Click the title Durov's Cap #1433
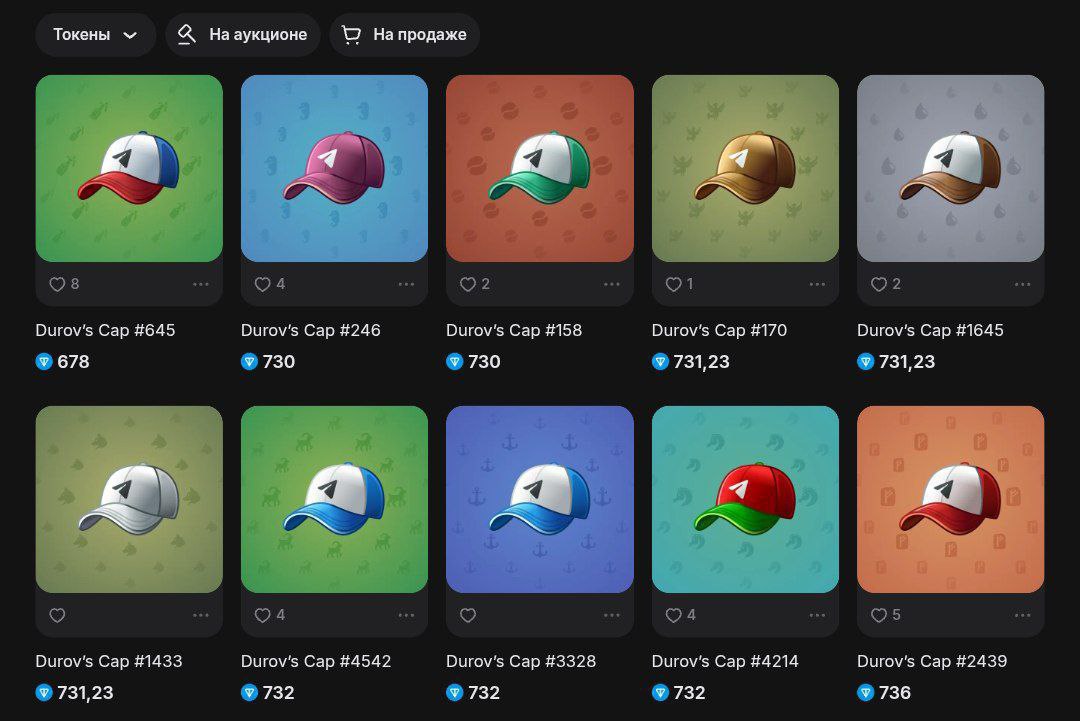 [109, 661]
